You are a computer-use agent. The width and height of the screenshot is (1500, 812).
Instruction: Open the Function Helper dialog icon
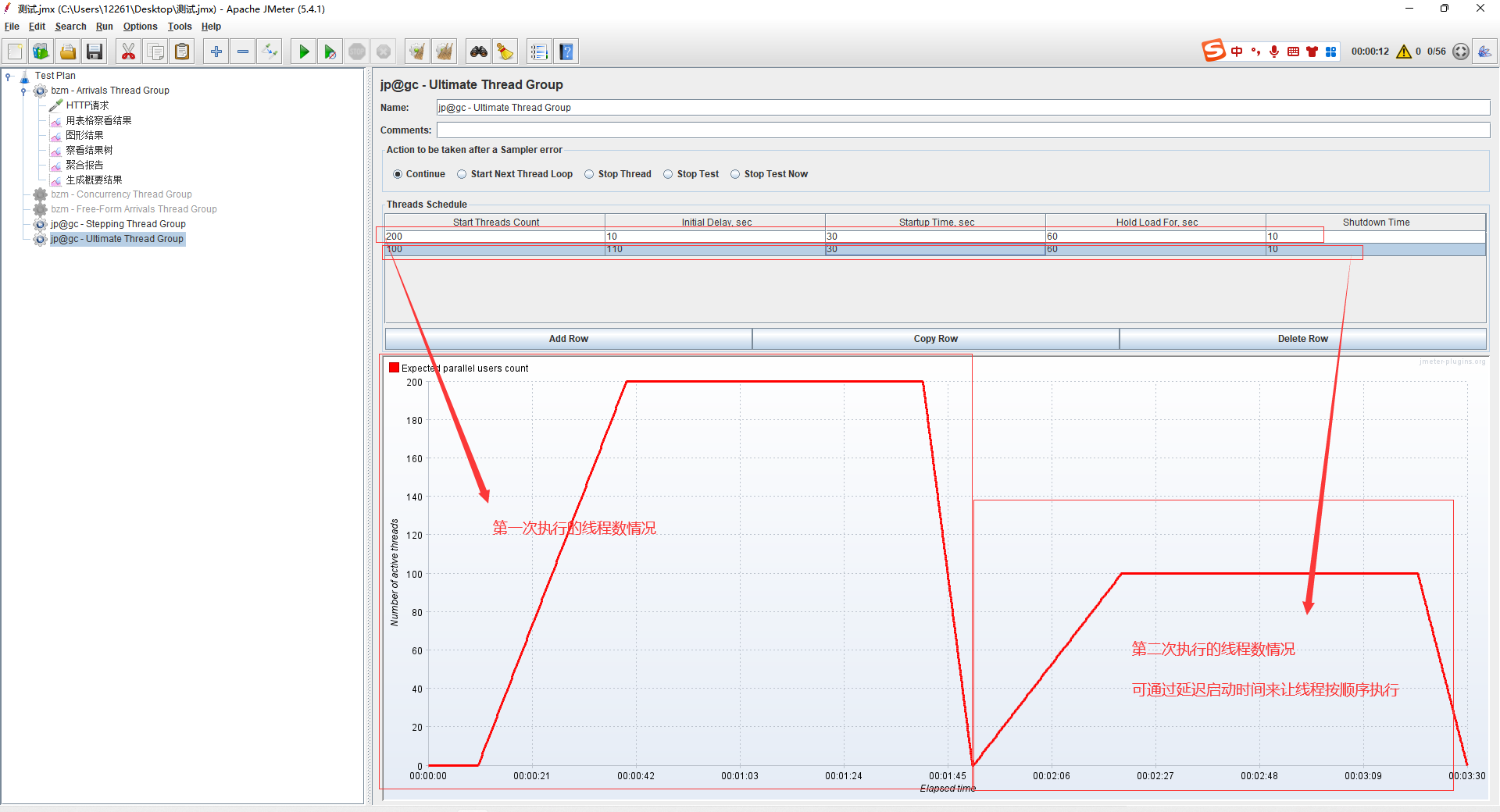[539, 52]
